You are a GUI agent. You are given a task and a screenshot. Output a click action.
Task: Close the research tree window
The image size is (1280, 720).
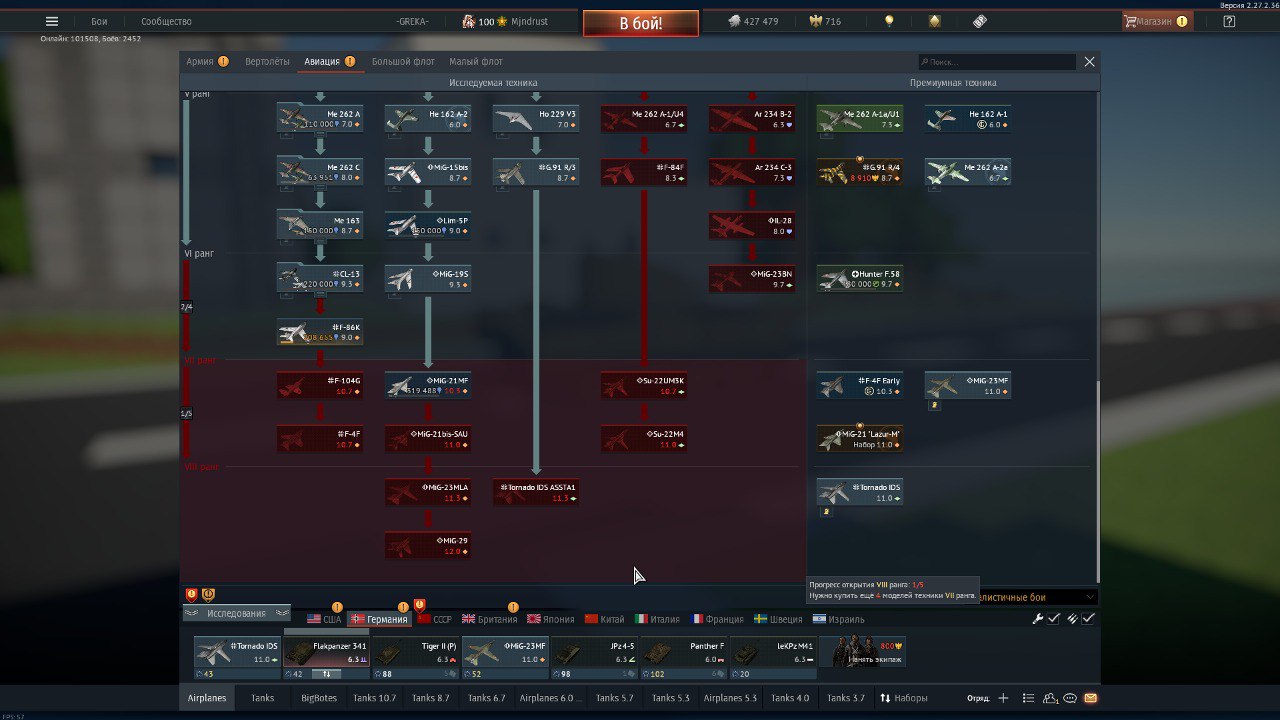tap(1089, 62)
